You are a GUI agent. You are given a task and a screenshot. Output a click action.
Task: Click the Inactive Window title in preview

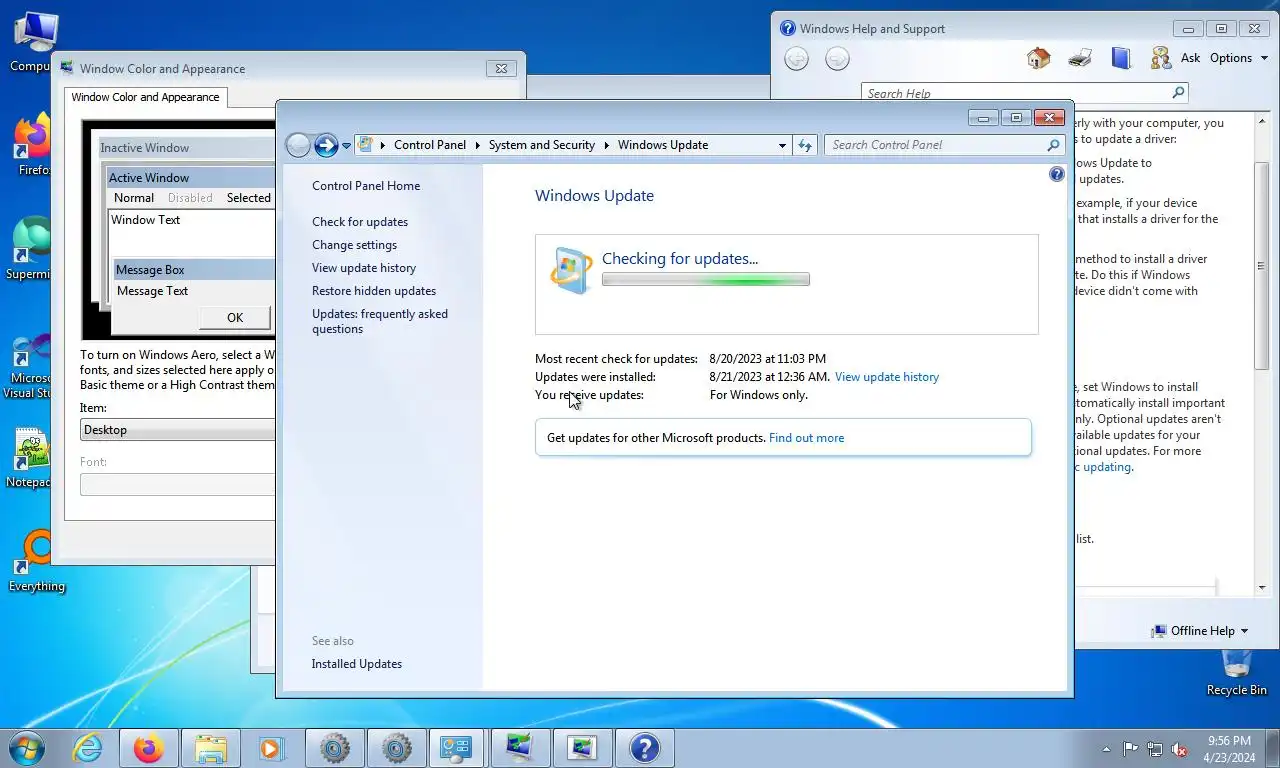145,148
